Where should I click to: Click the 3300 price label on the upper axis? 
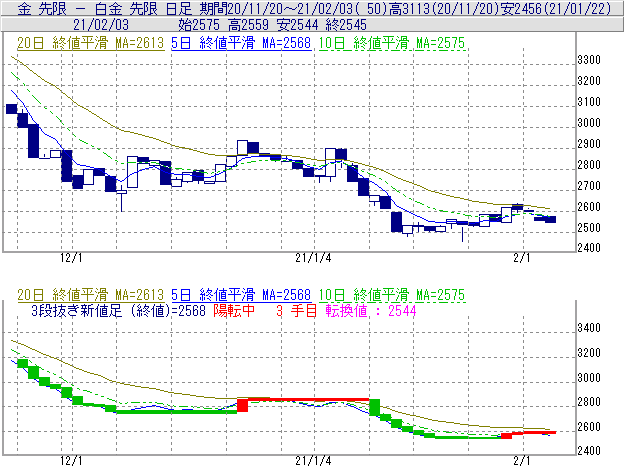tap(589, 60)
